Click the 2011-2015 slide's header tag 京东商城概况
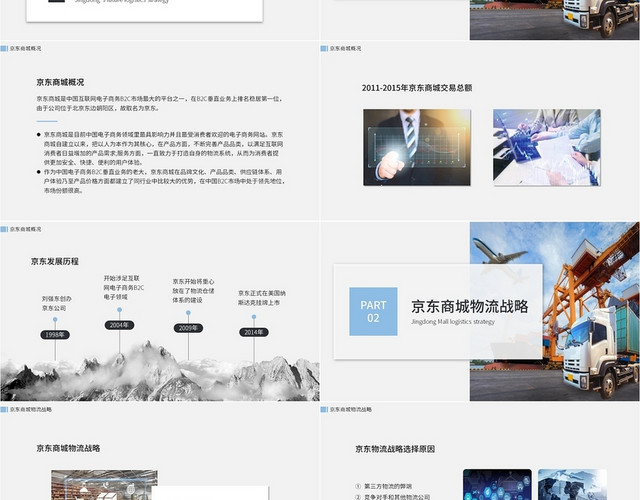640x500 pixels. [345, 48]
